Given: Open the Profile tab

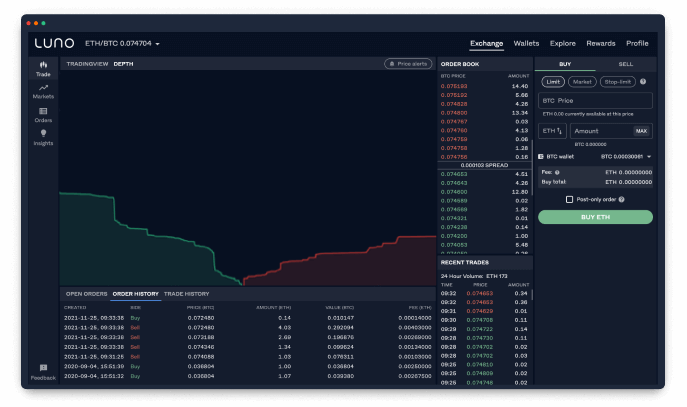Looking at the screenshot, I should coord(637,43).
